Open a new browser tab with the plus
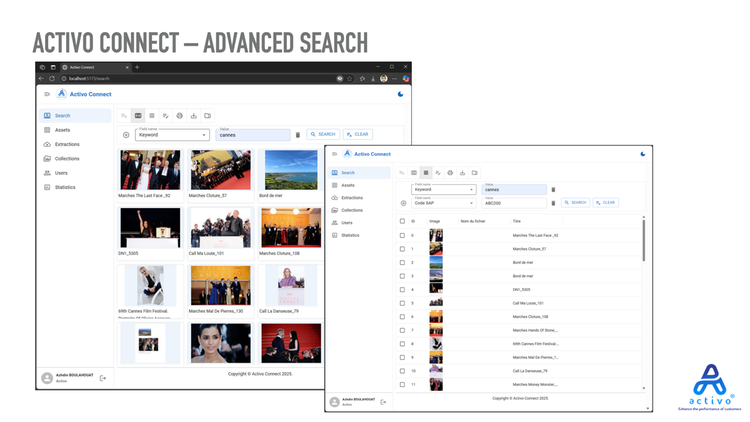This screenshot has height=422, width=750. [137, 67]
